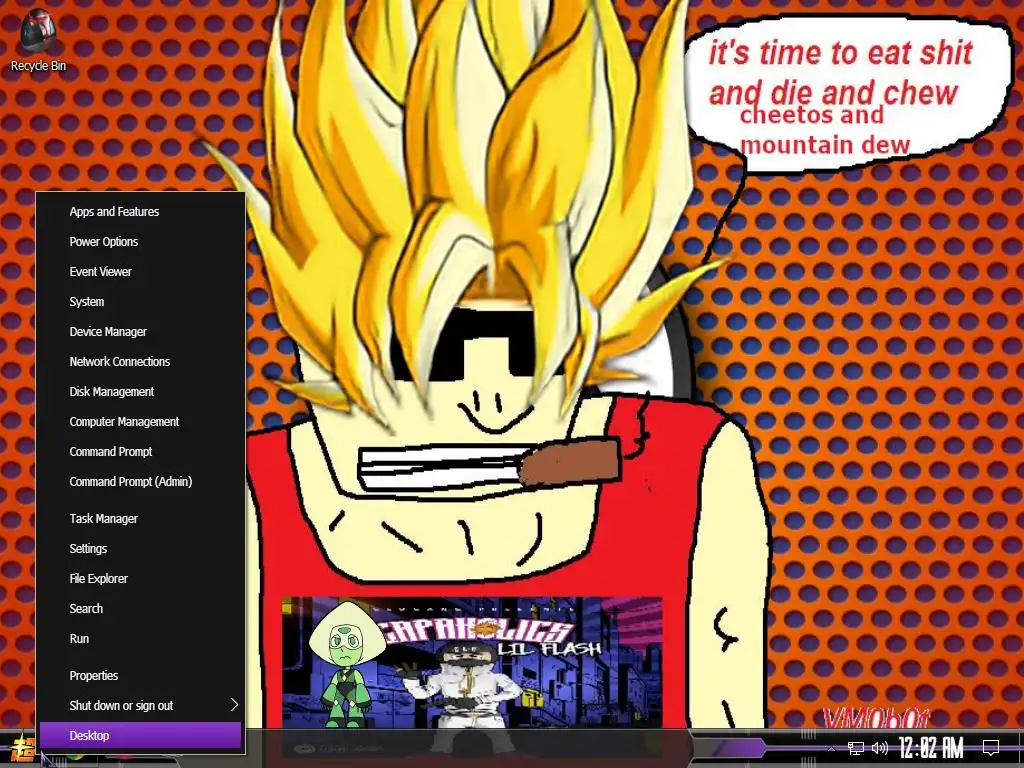Open Task Manager
This screenshot has width=1024, height=768.
pos(140,519)
